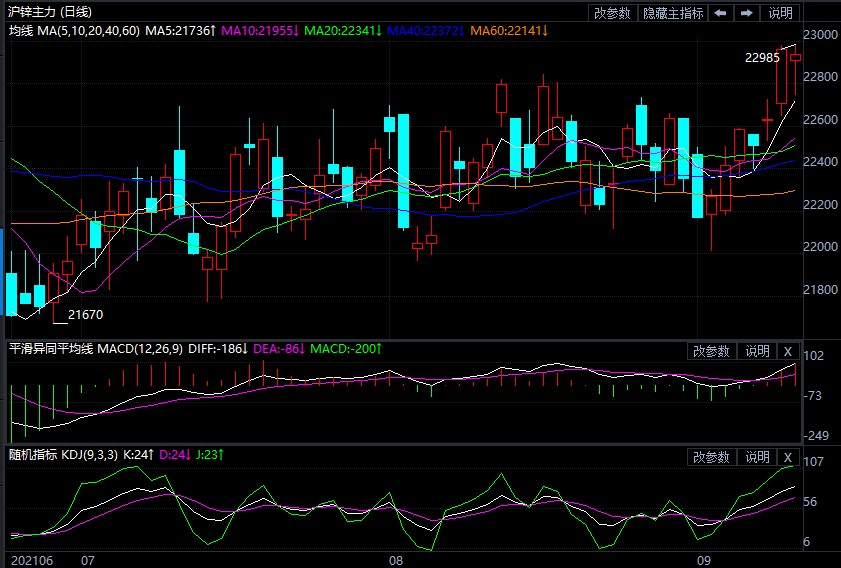This screenshot has height=568, width=841.
Task: Click the 均线 MA(5,10,20,40,60) indicator label
Action: tap(75, 31)
